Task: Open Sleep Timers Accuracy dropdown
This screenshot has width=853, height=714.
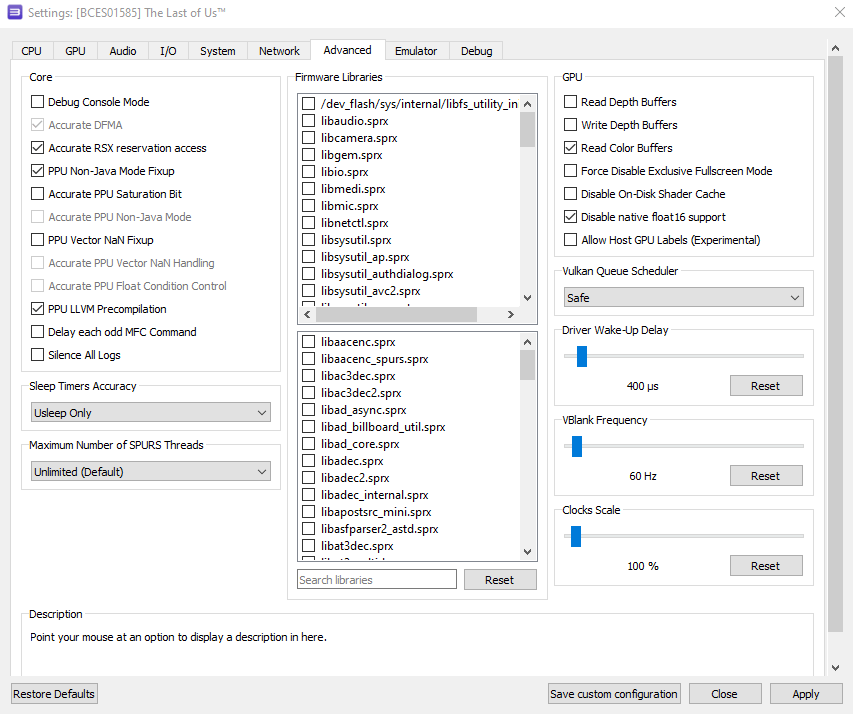Action: tap(150, 413)
